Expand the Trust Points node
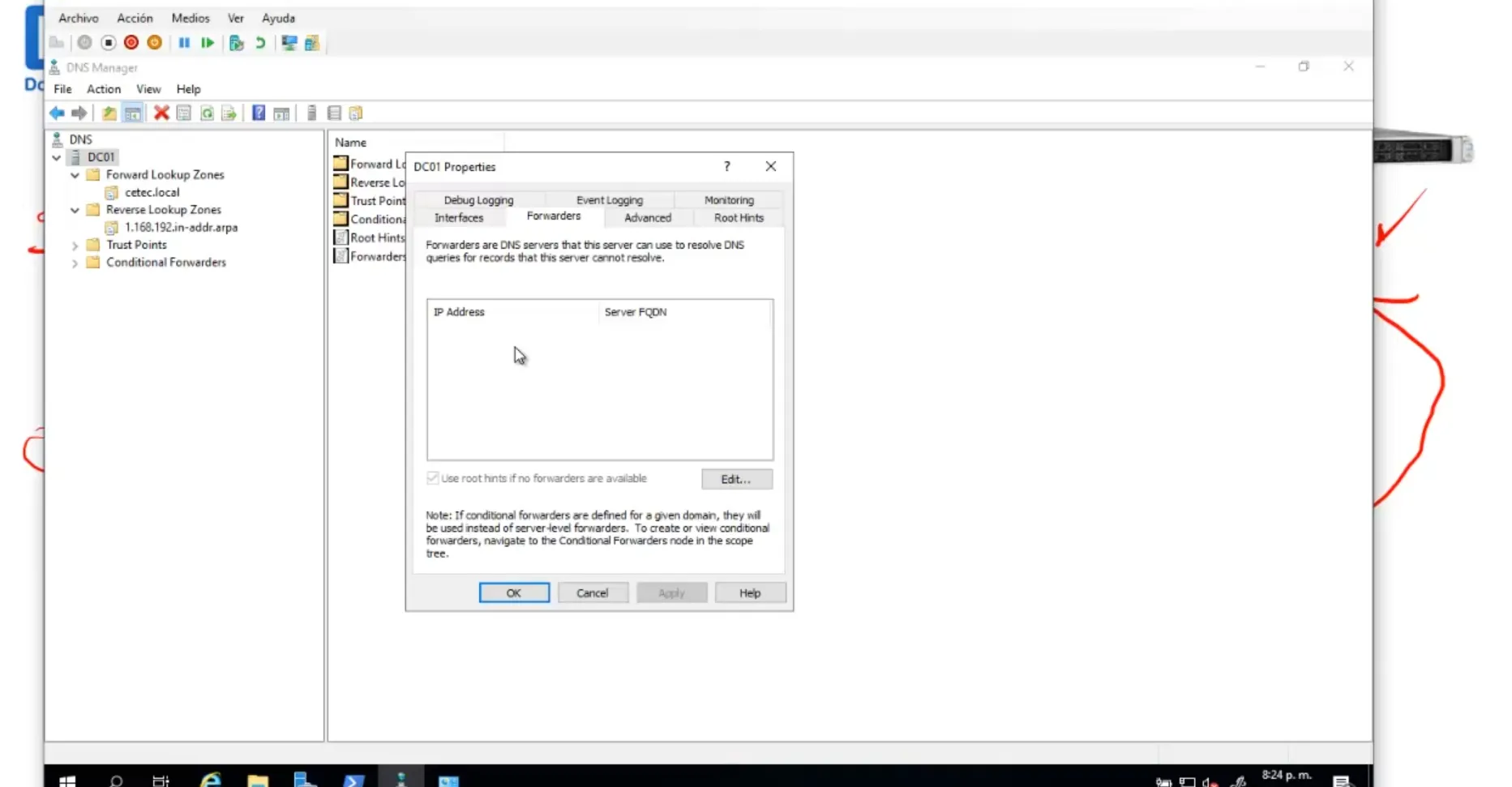Screen dimensions: 1512x787 click(75, 246)
